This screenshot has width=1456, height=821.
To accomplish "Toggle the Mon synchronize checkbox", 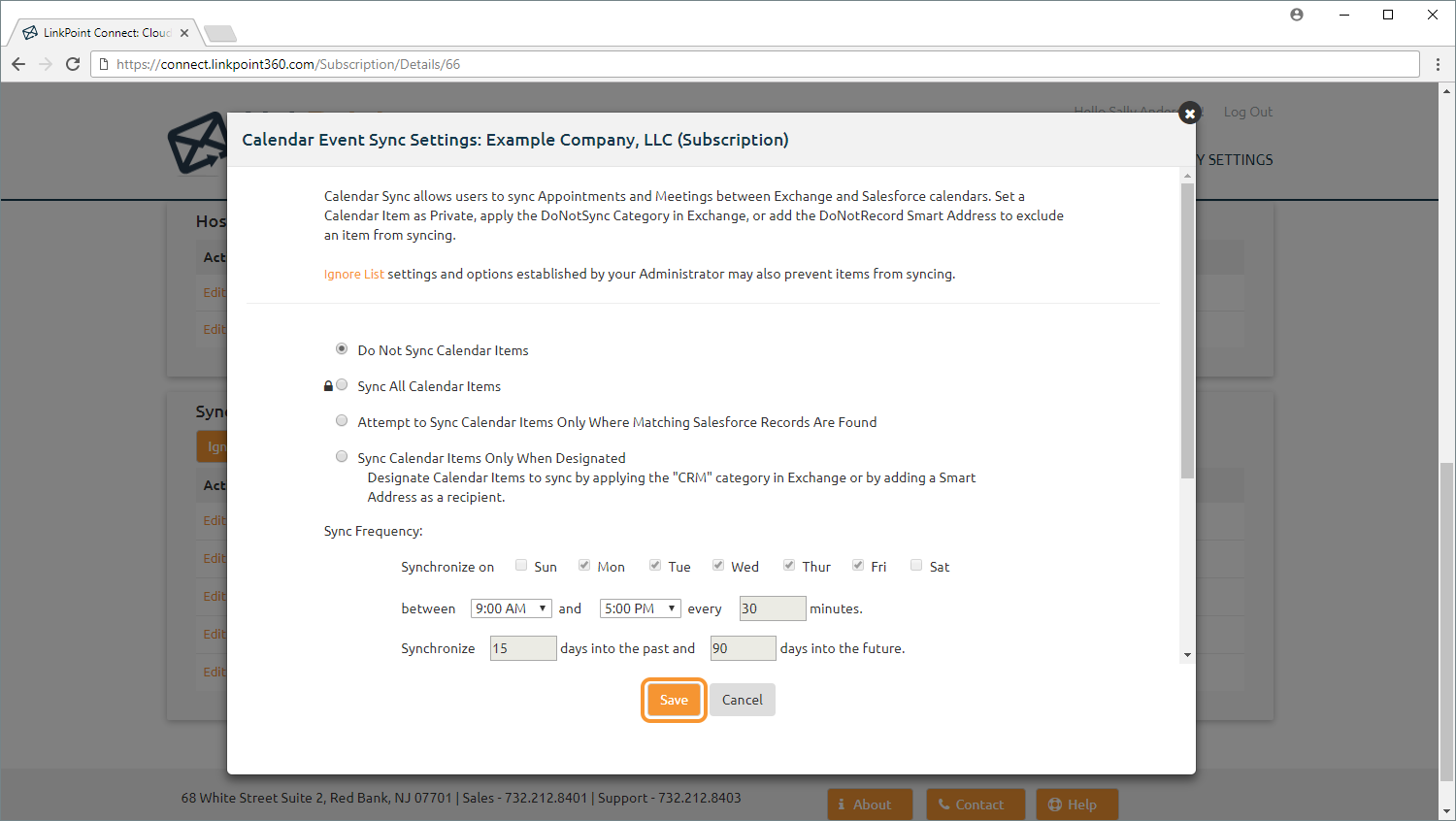I will 584,565.
